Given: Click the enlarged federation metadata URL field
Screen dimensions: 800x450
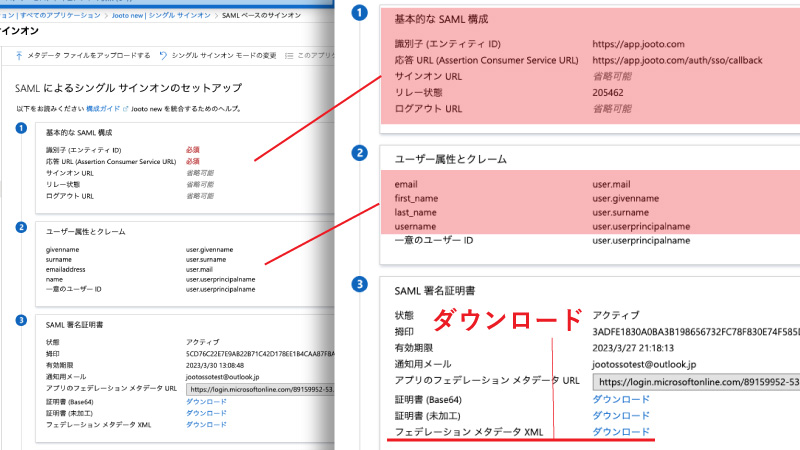Looking at the screenshot, I should pos(697,381).
